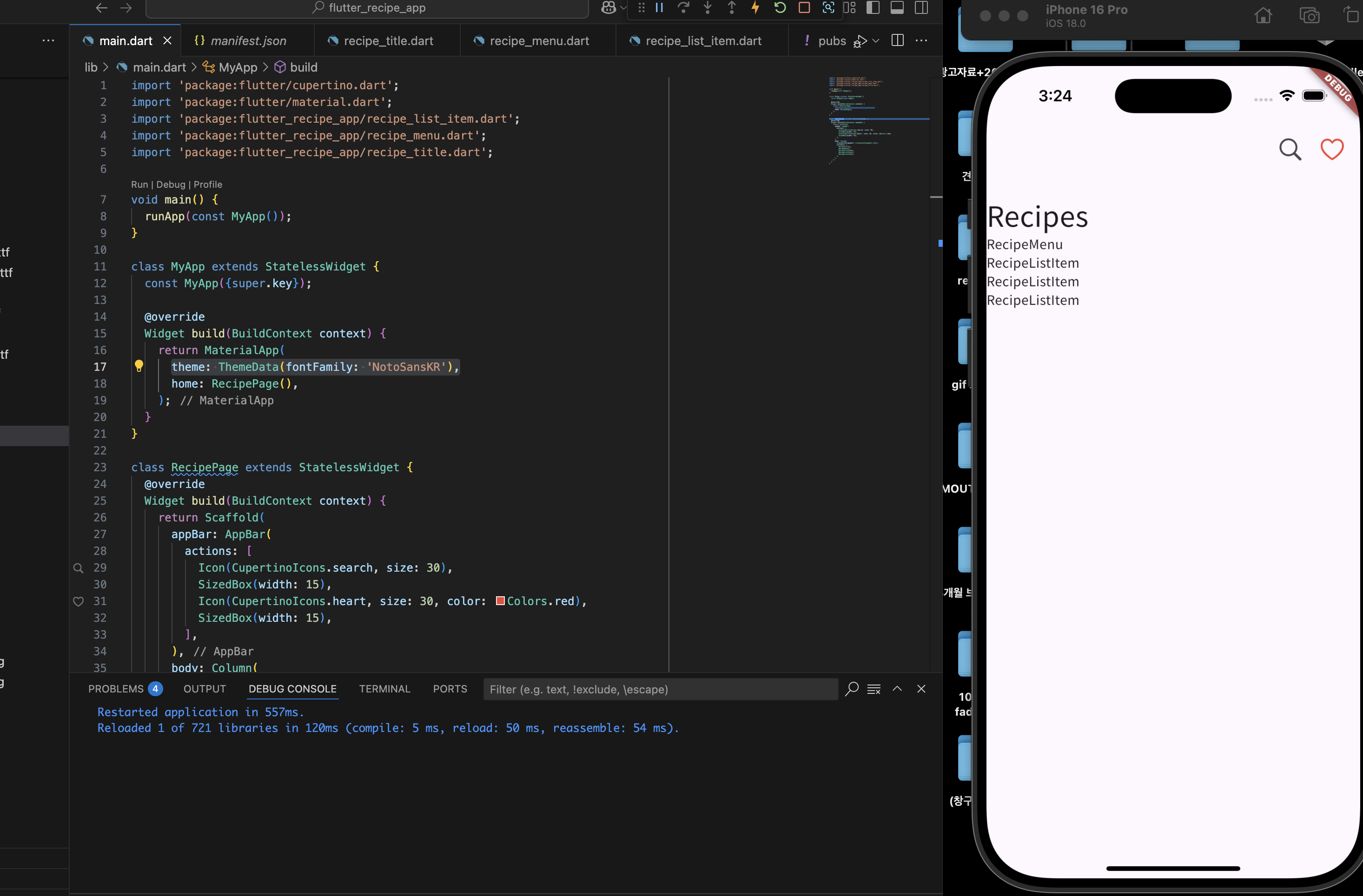Open the PORTS panel tab
The image size is (1363, 896).
(450, 689)
